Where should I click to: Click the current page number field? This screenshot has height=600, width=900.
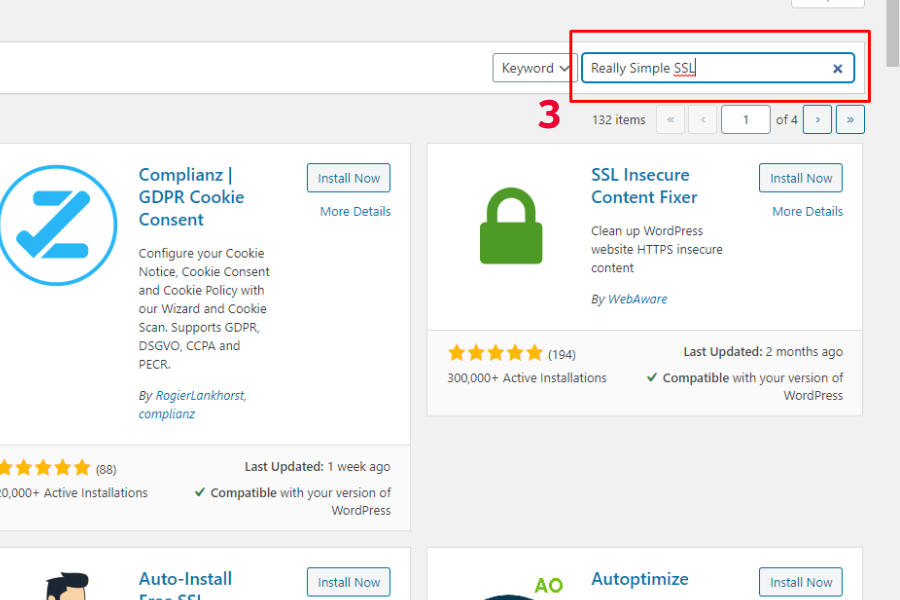745,120
